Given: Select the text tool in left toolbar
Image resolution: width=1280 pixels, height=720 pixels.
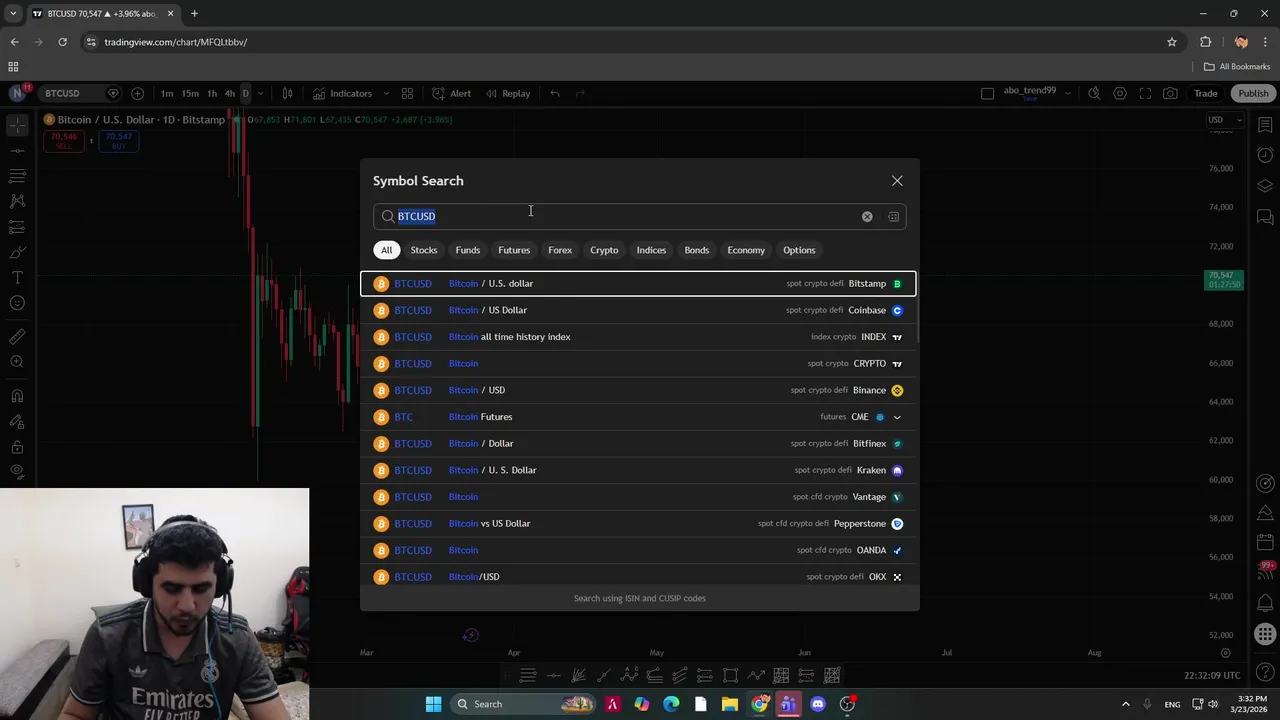Looking at the screenshot, I should coord(17,277).
